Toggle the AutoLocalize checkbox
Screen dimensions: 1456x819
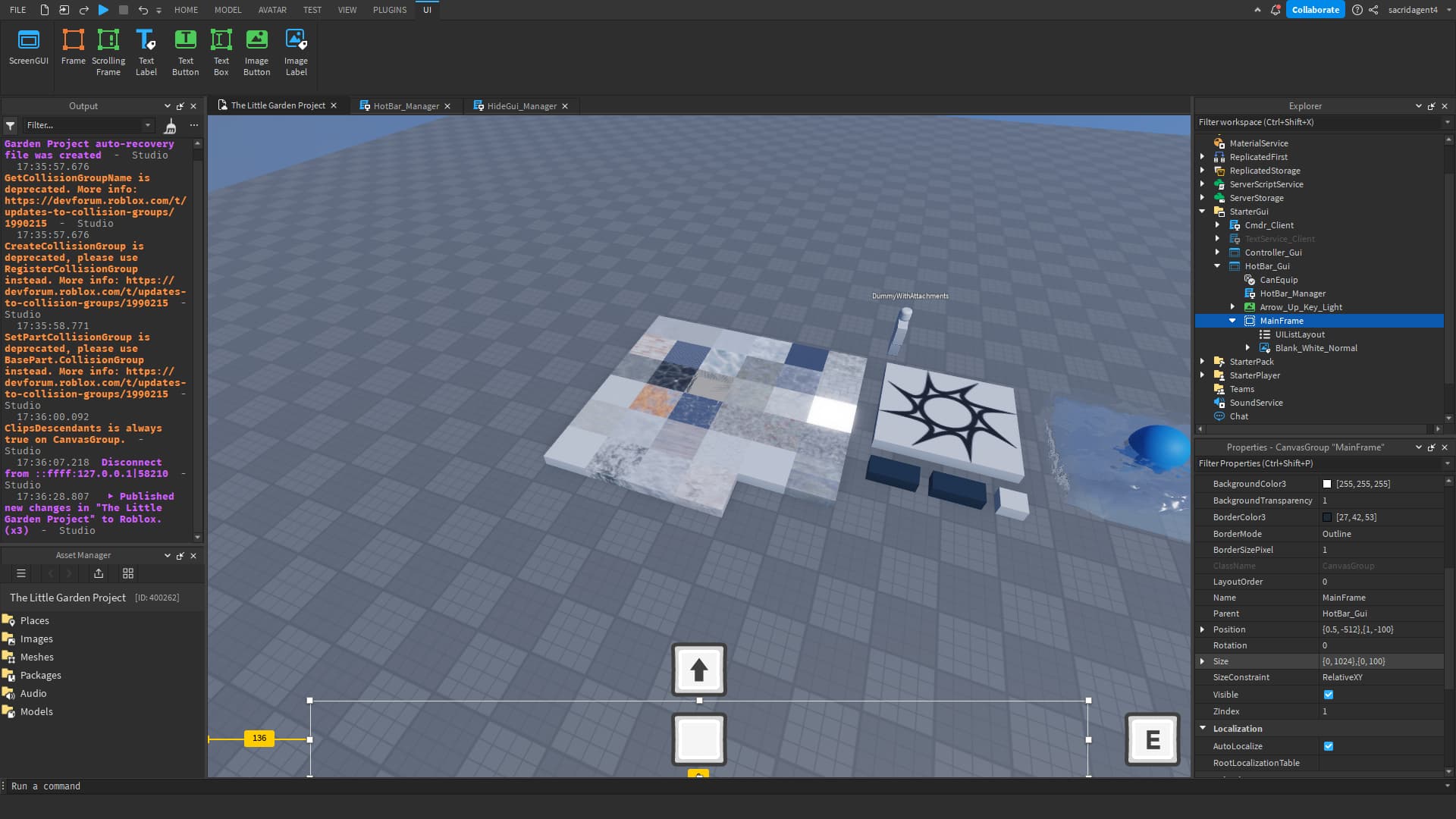point(1329,746)
